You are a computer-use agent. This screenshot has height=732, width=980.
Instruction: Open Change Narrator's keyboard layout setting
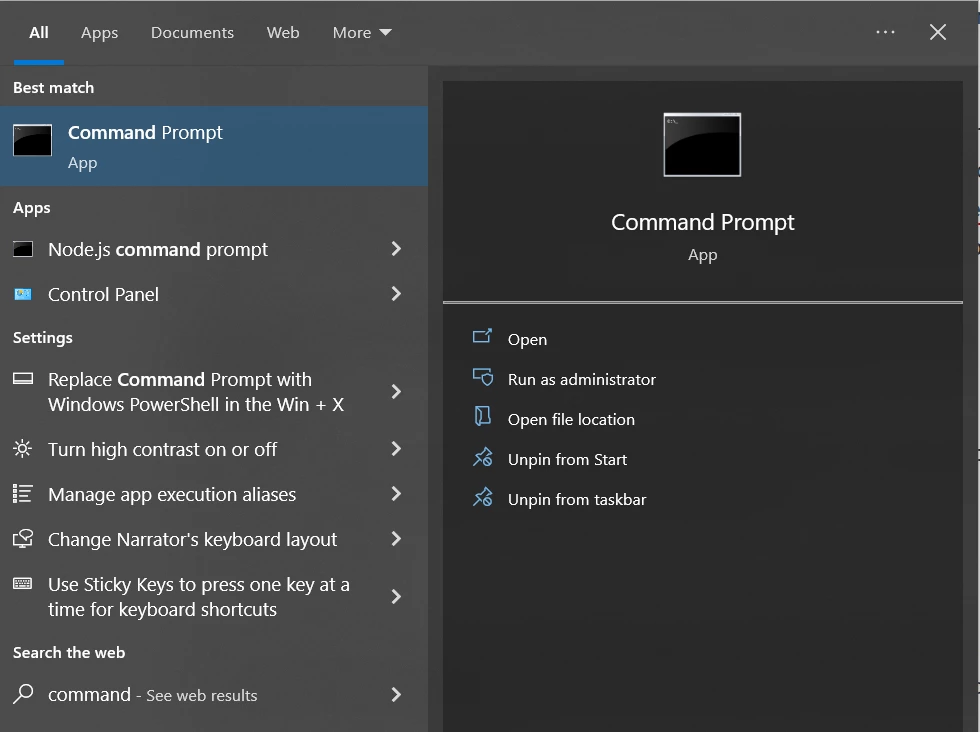click(192, 540)
